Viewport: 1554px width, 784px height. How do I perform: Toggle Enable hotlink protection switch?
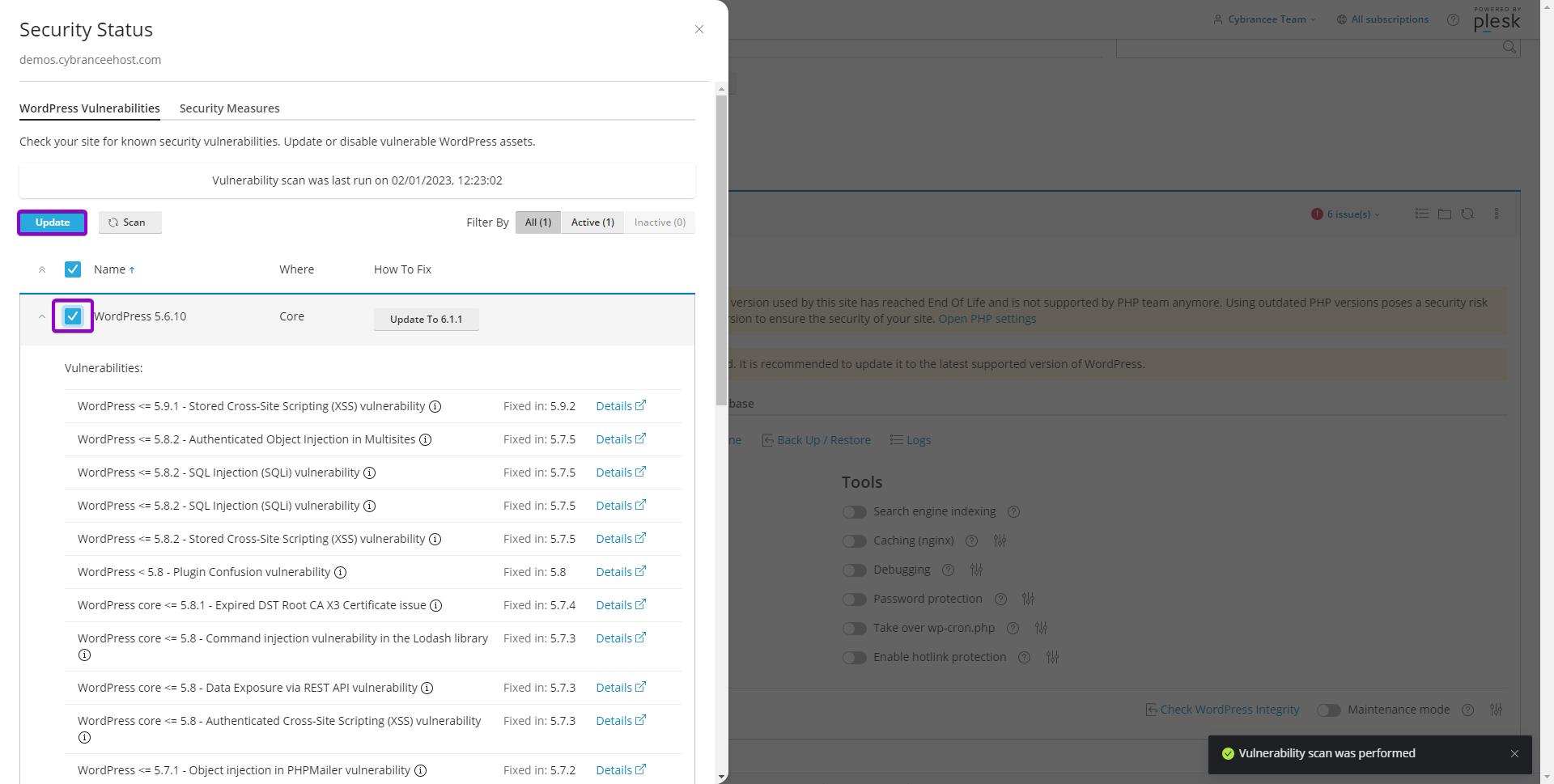(x=854, y=658)
